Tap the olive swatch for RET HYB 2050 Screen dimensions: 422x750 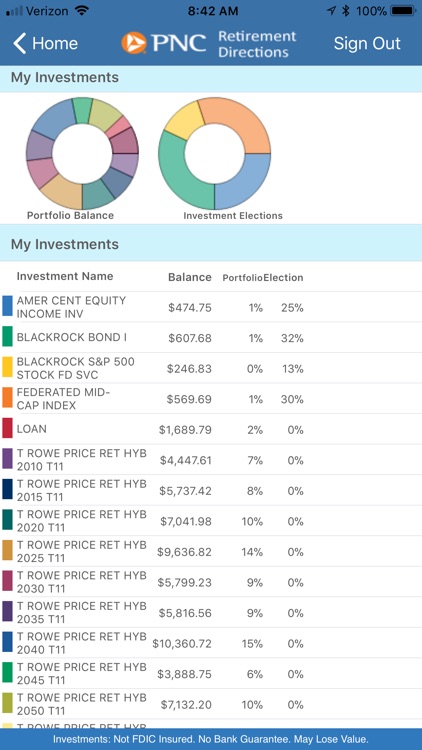pos(7,703)
